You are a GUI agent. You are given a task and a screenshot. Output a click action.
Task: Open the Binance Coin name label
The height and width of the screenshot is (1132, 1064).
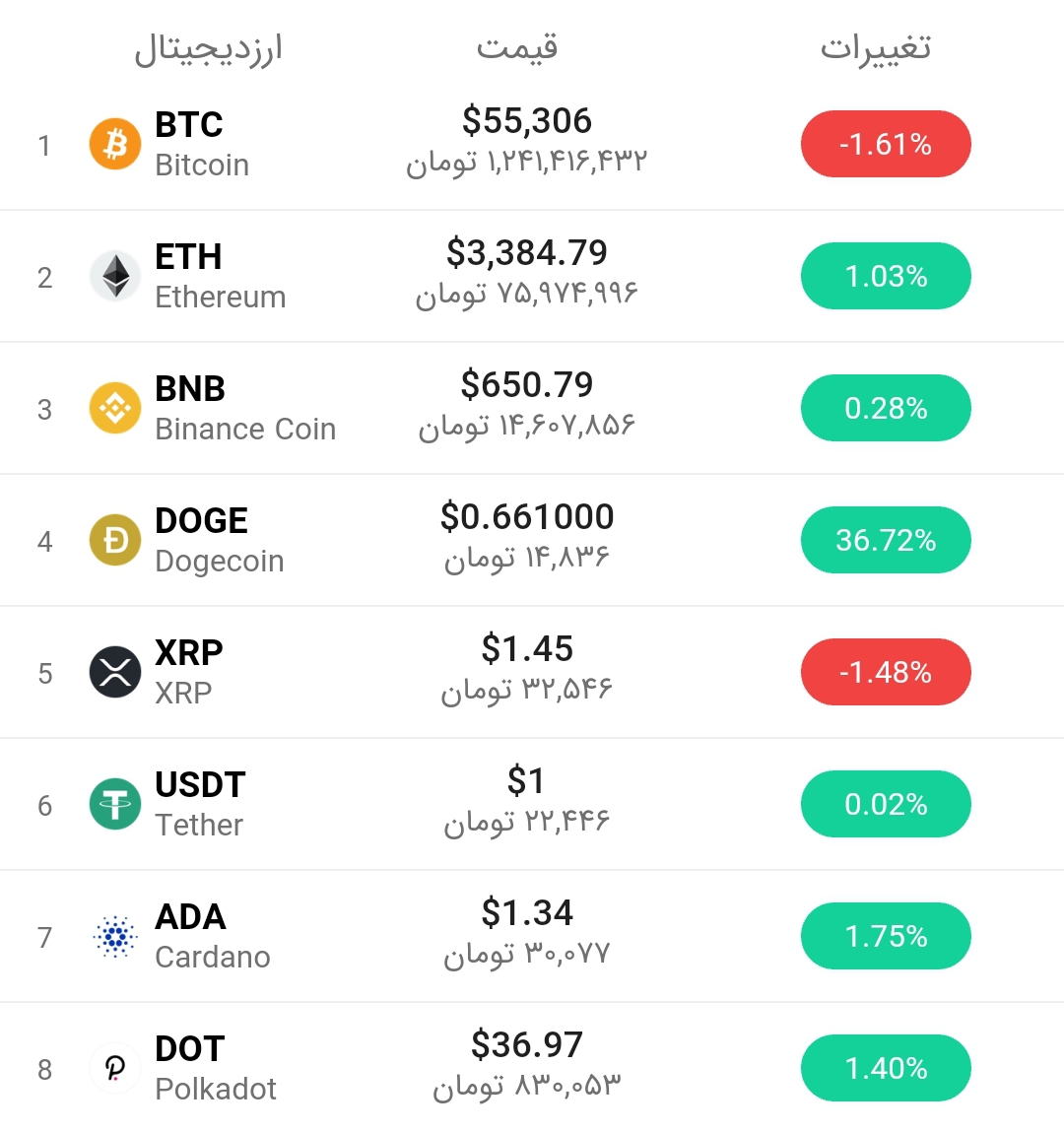(x=245, y=429)
